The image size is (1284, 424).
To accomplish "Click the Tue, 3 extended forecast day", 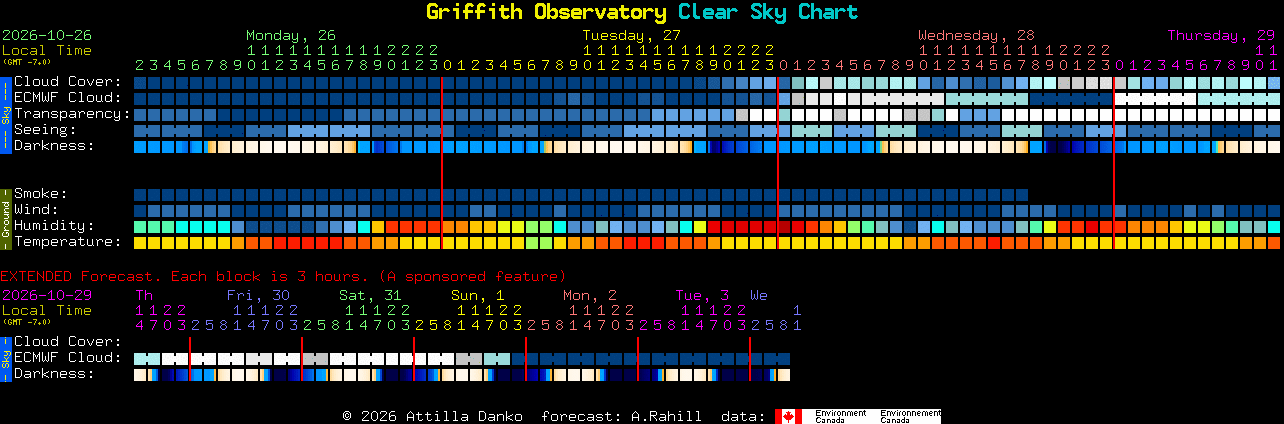I will click(x=702, y=295).
